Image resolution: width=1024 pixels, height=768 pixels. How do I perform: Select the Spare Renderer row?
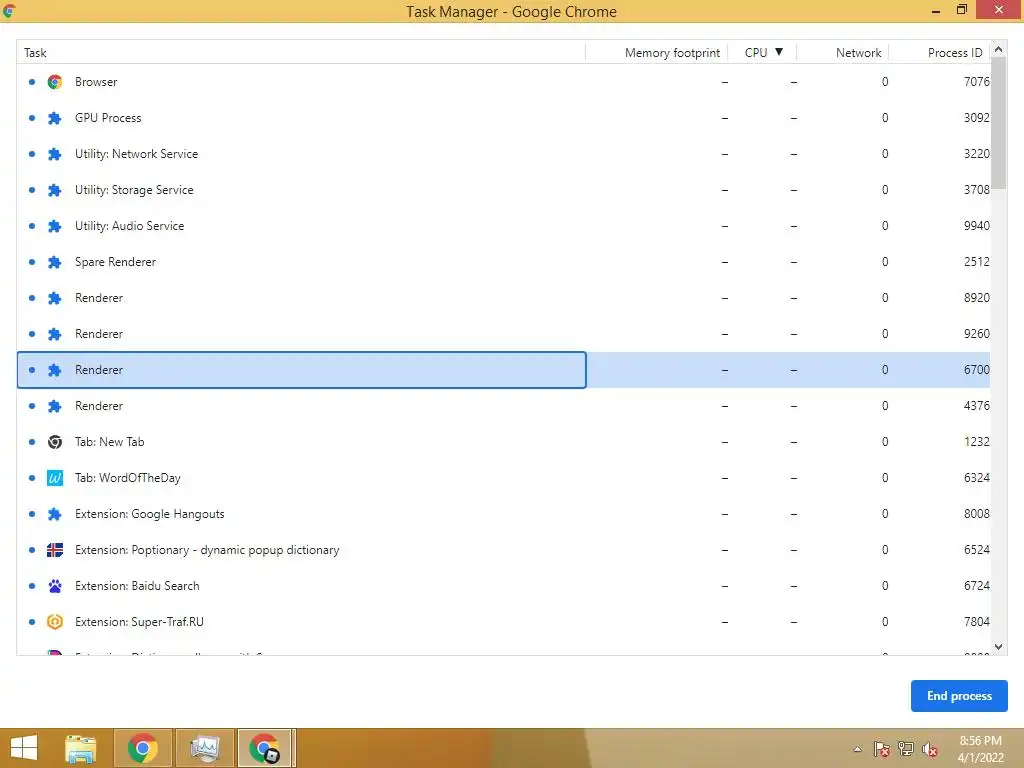click(504, 262)
